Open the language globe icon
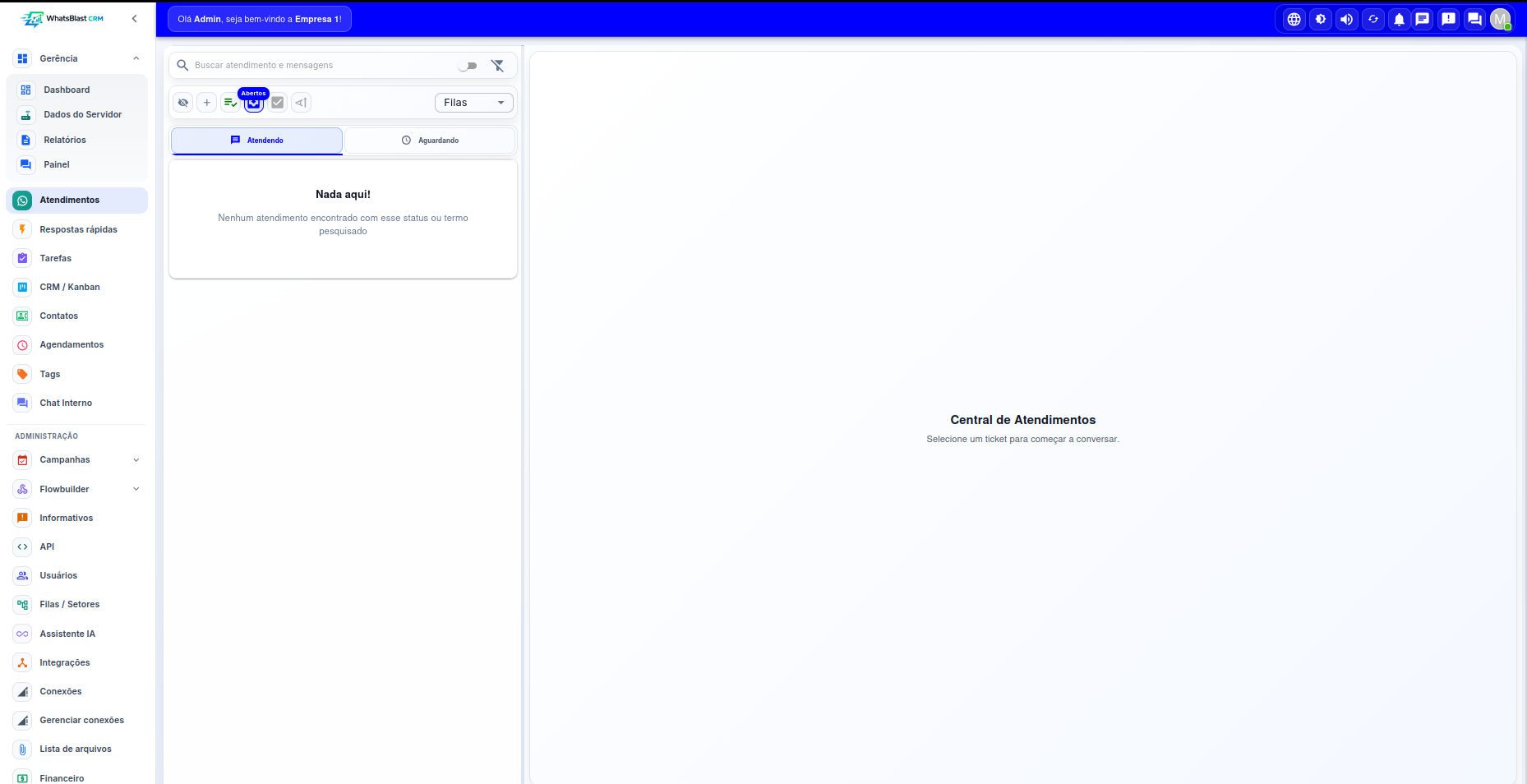1527x784 pixels. tap(1294, 19)
